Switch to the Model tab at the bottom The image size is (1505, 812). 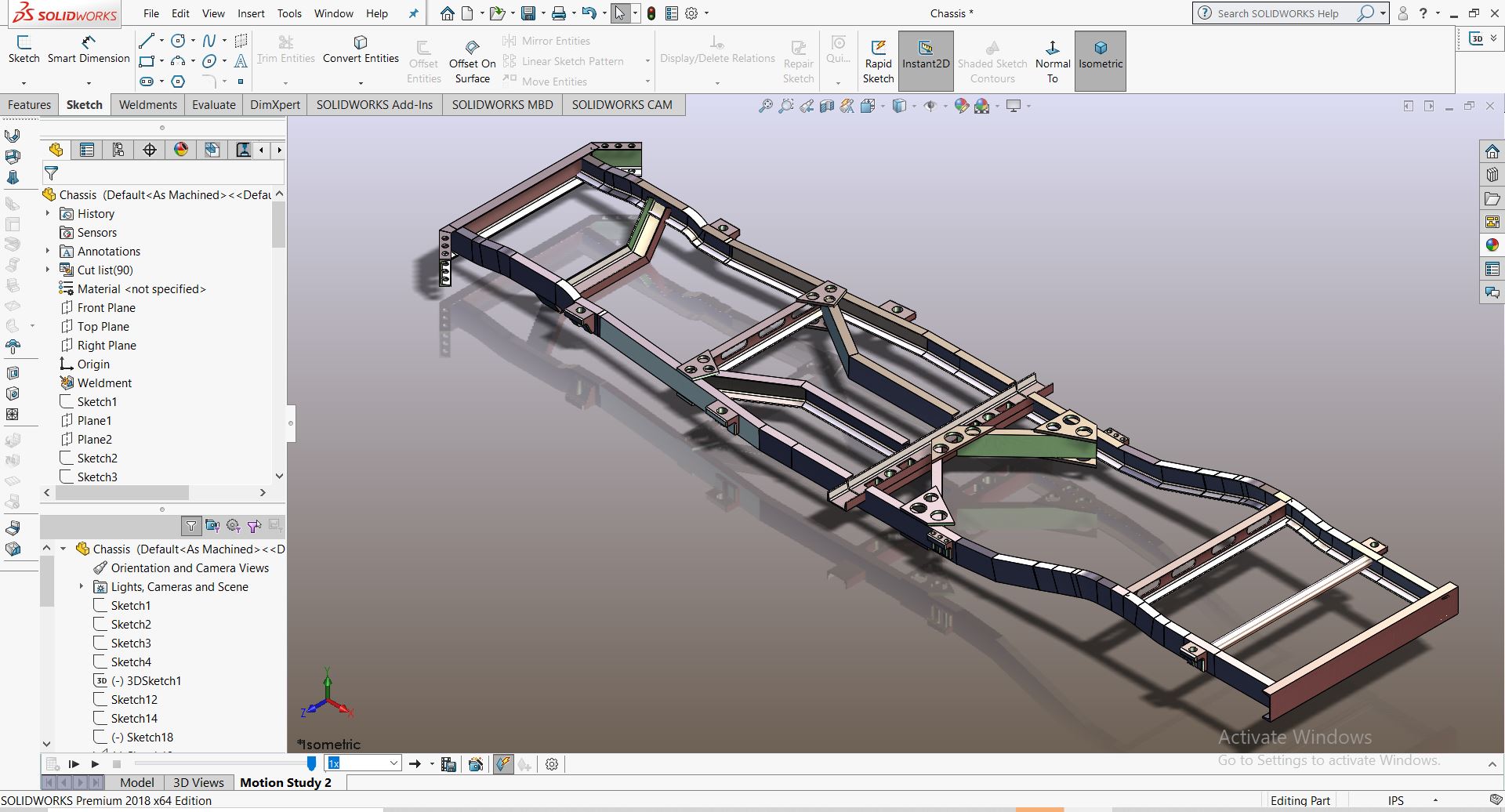pos(137,782)
